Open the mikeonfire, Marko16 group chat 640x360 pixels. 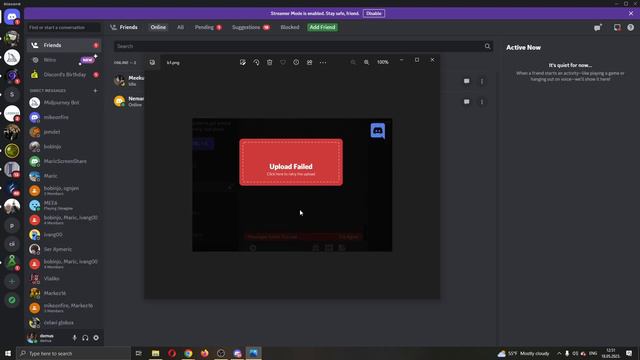click(x=64, y=308)
